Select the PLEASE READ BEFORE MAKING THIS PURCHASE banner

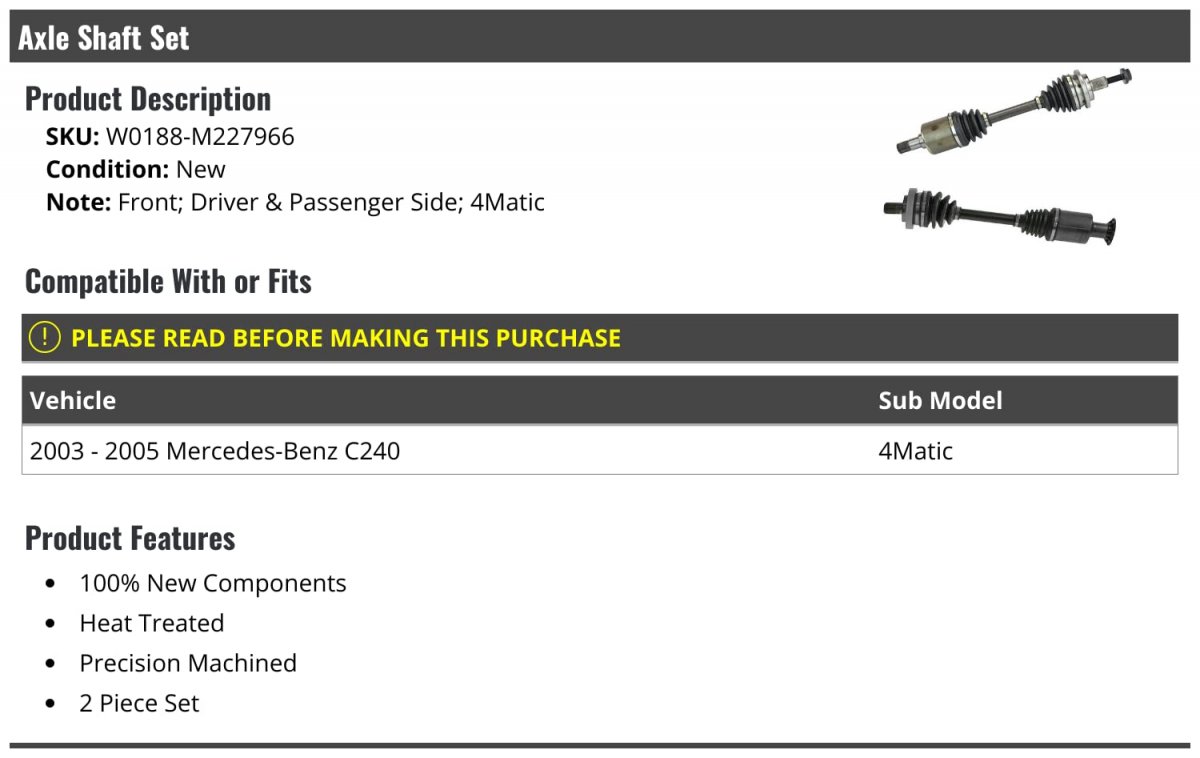[x=600, y=338]
